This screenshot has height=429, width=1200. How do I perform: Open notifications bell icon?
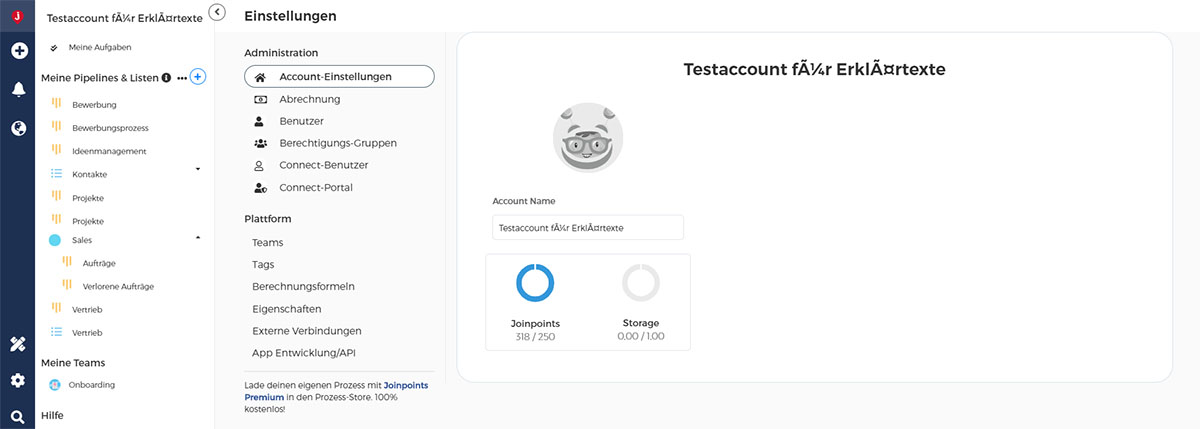pos(18,89)
